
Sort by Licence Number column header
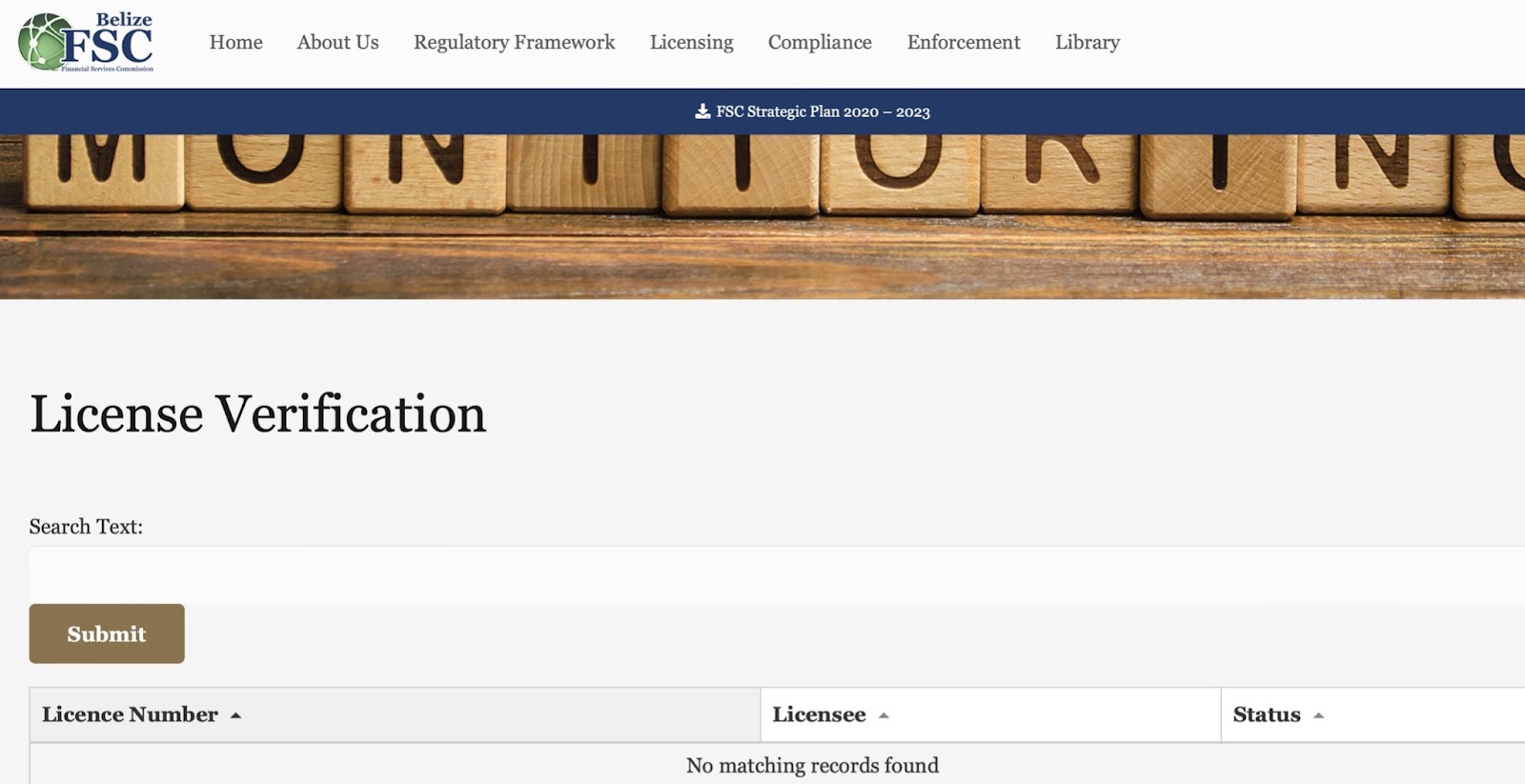(x=396, y=714)
